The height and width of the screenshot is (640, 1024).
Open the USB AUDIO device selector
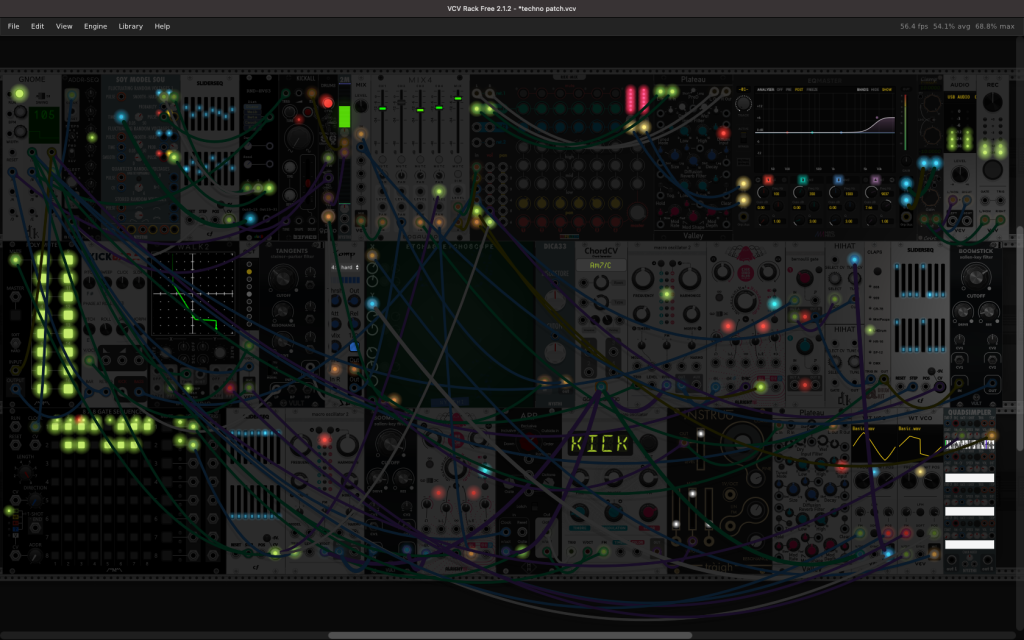tap(960, 97)
